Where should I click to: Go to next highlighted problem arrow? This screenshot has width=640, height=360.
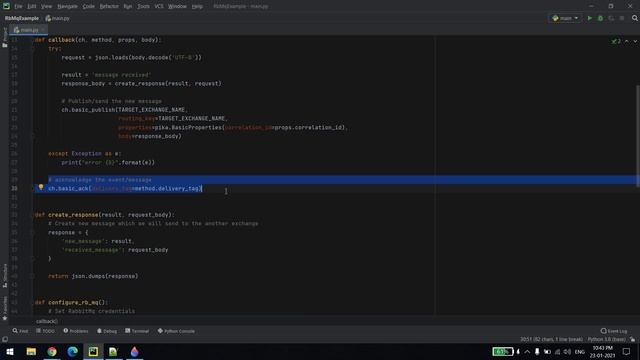[635, 41]
